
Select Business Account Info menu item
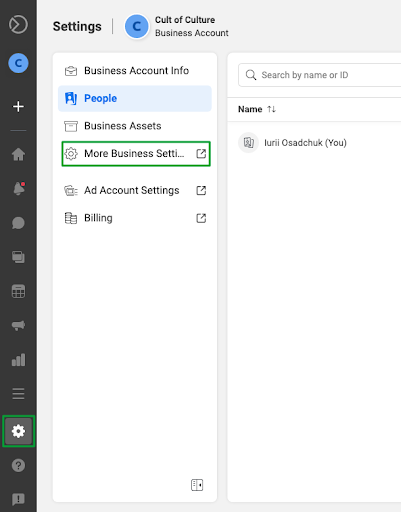[x=135, y=71]
